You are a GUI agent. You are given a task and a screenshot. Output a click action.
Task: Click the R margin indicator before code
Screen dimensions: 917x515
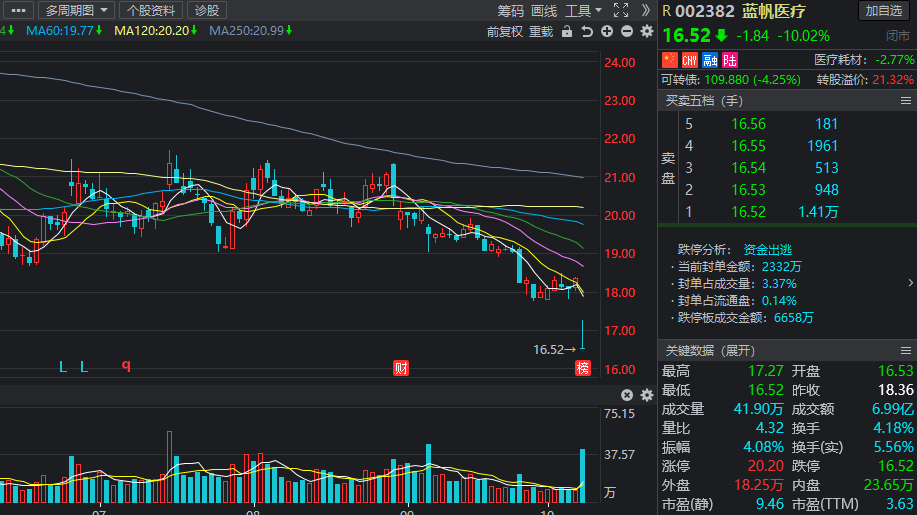[x=667, y=11]
